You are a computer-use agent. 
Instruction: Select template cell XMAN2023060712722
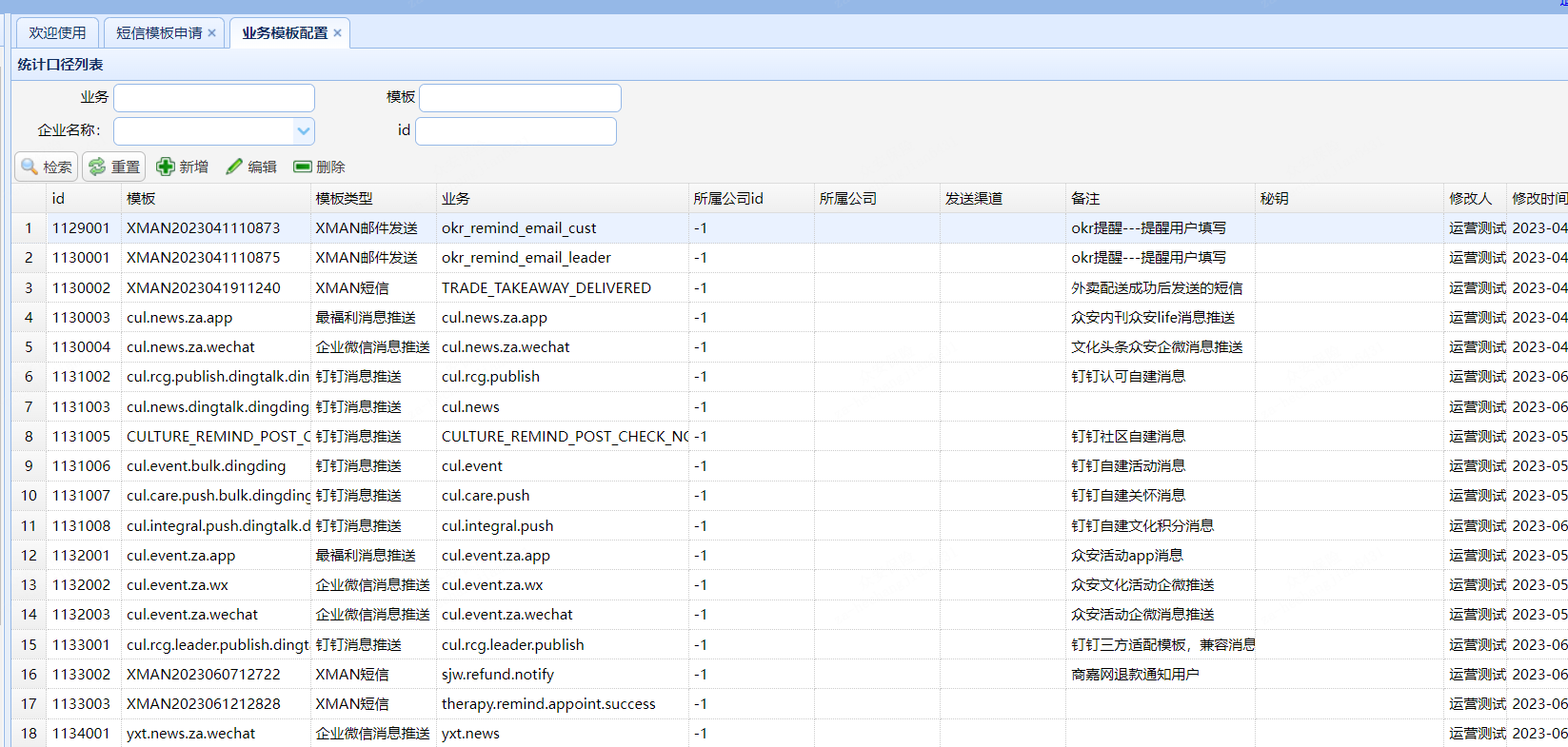coord(216,674)
